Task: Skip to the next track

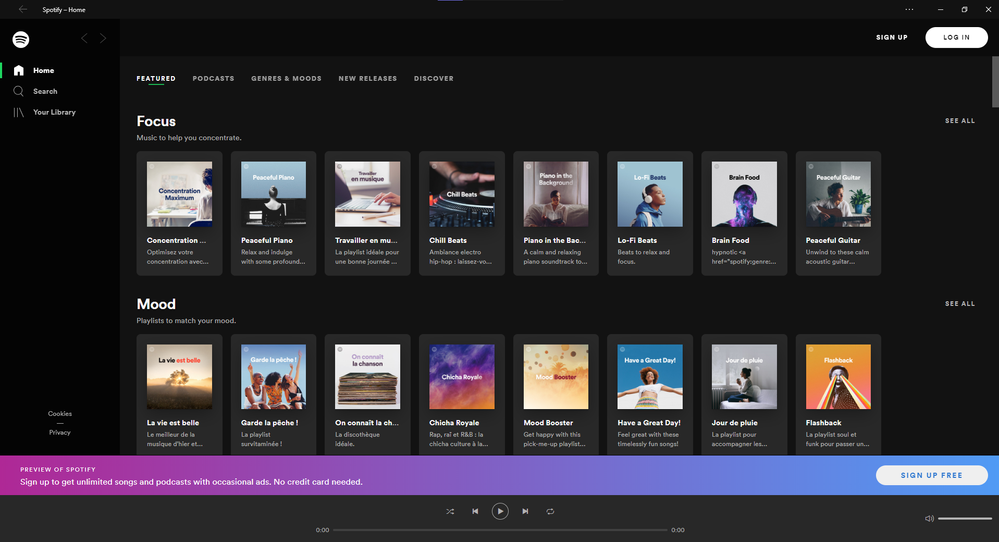Action: (525, 511)
